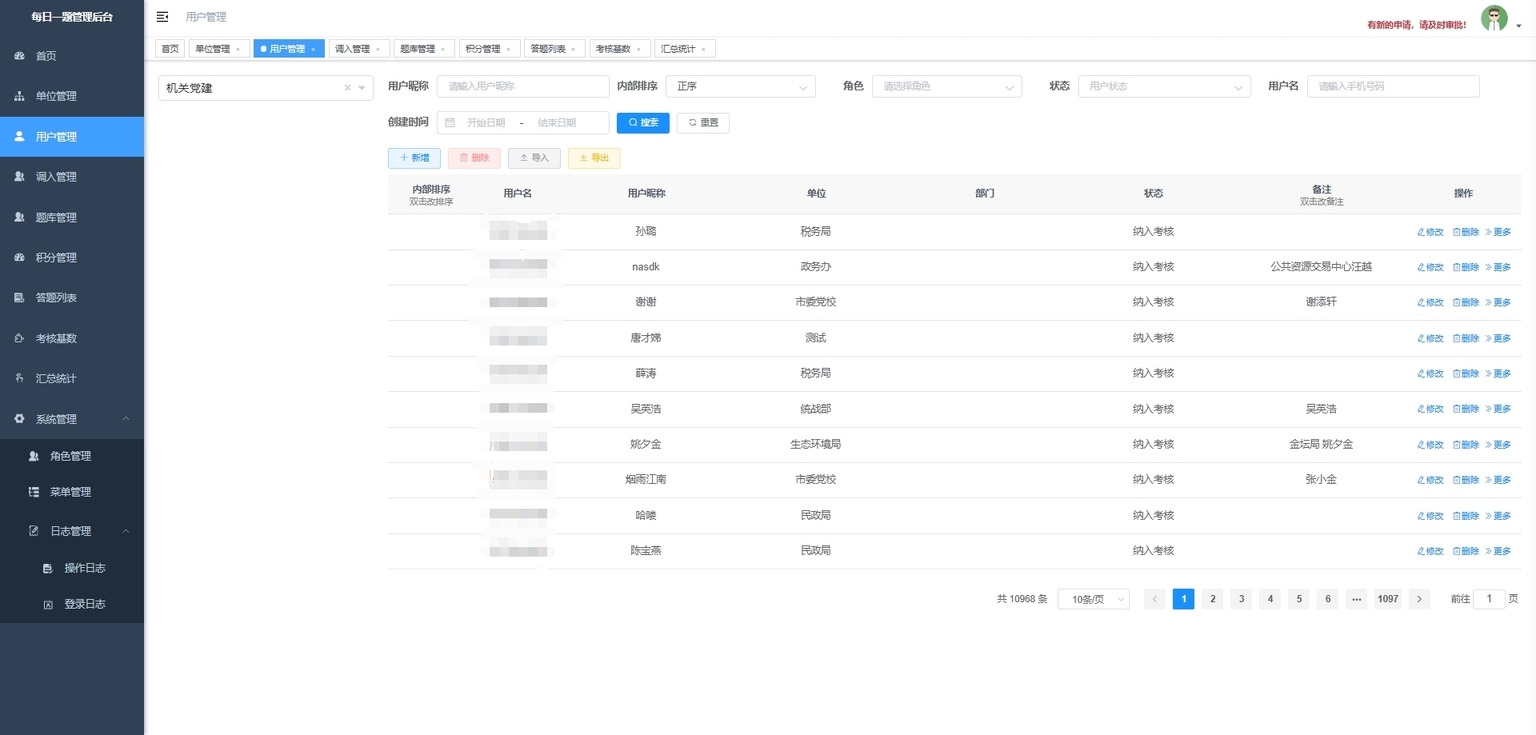Click the user avatar in top-right corner
This screenshot has width=1536, height=735.
point(1493,18)
